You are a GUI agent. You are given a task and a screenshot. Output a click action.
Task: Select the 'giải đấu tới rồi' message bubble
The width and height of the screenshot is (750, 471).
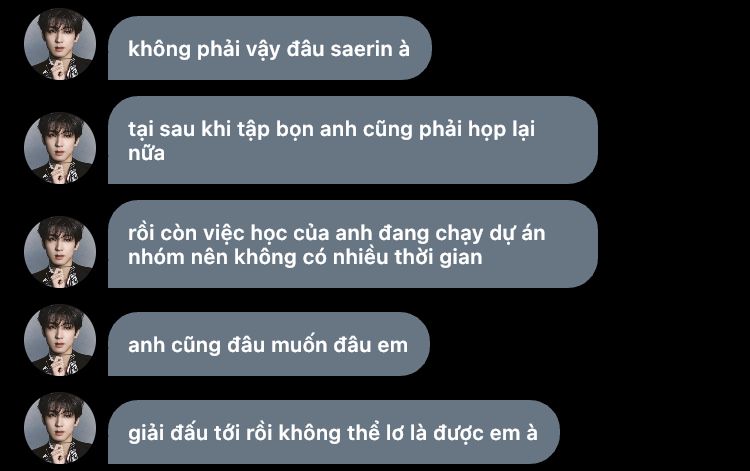pyautogui.click(x=334, y=432)
